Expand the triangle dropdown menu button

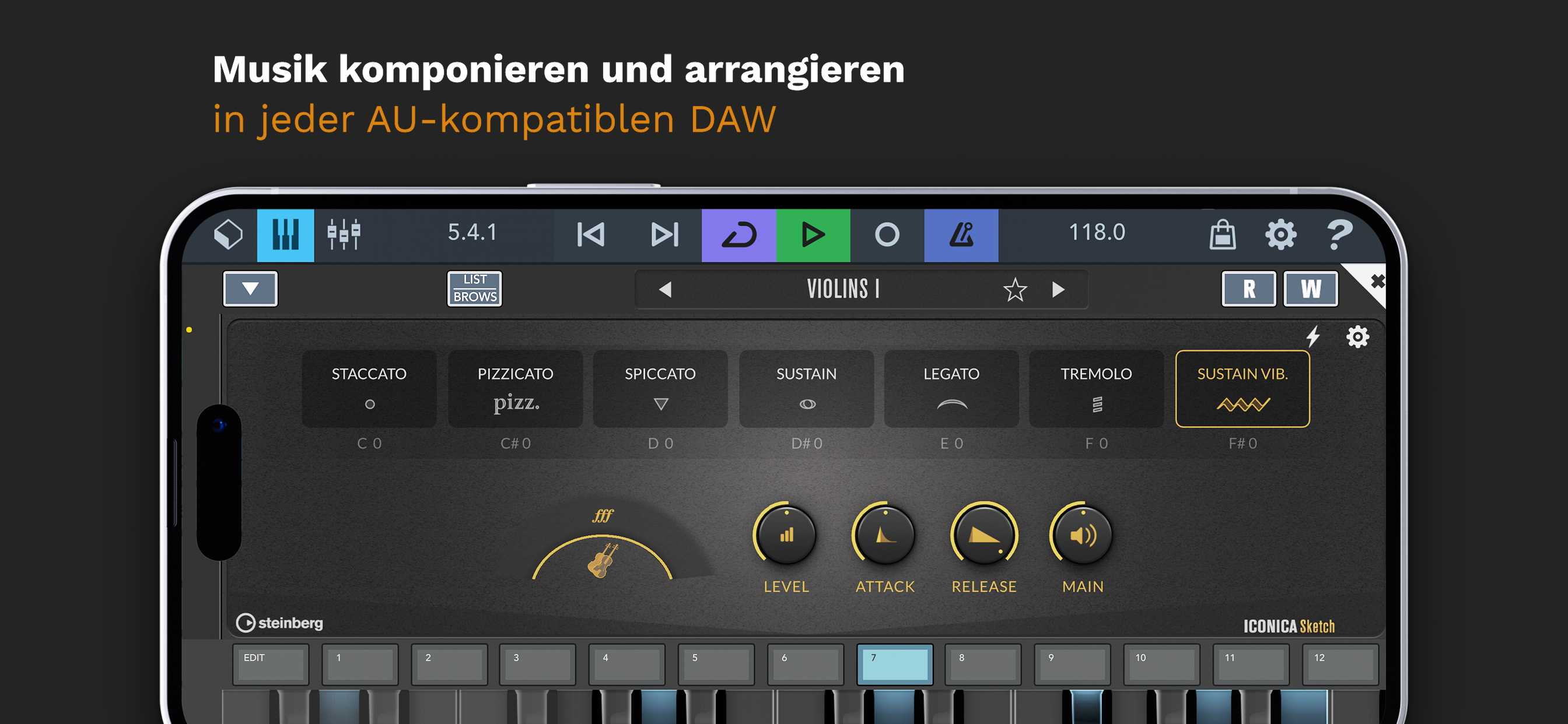[250, 289]
